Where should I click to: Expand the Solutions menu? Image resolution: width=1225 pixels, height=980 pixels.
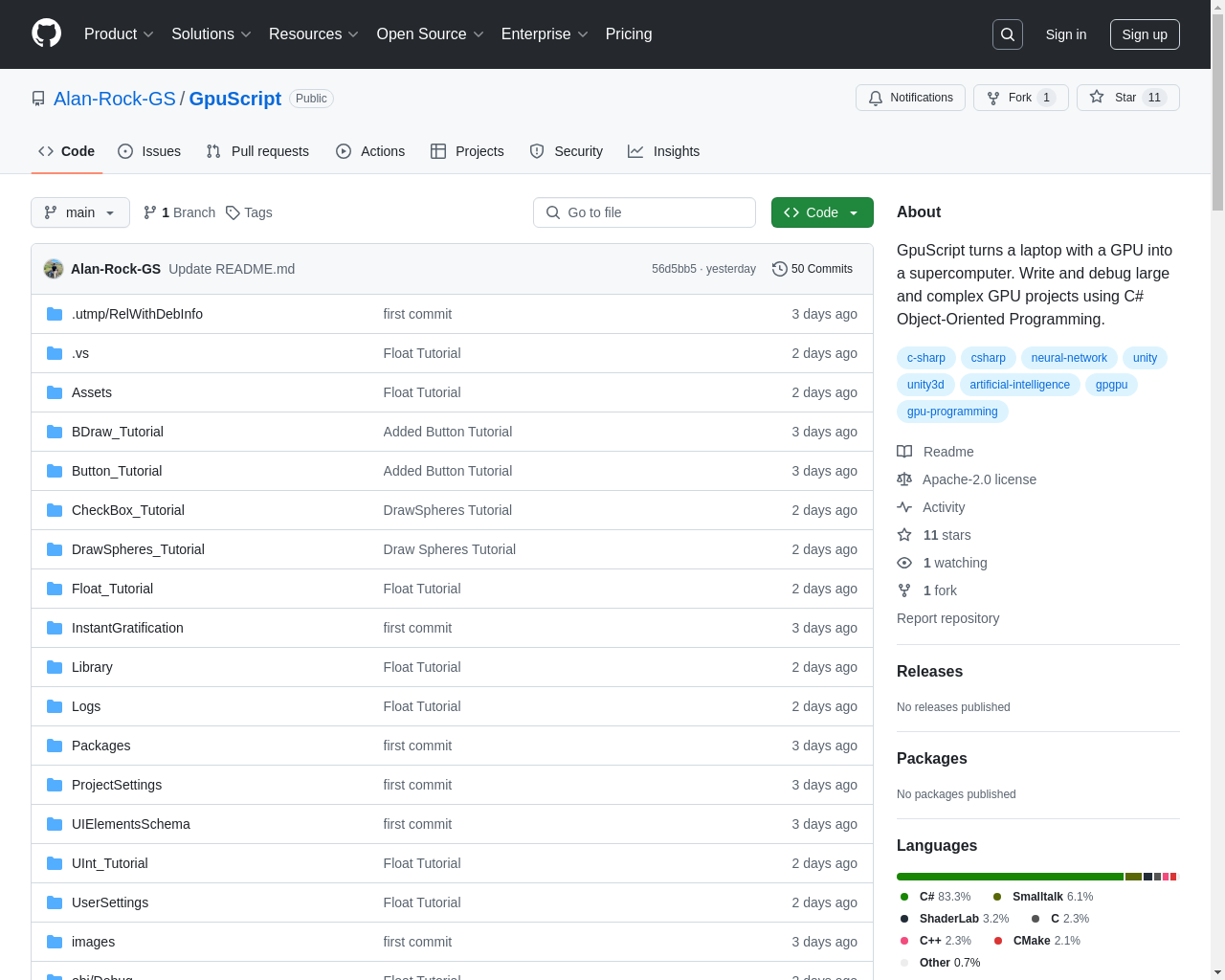212,34
